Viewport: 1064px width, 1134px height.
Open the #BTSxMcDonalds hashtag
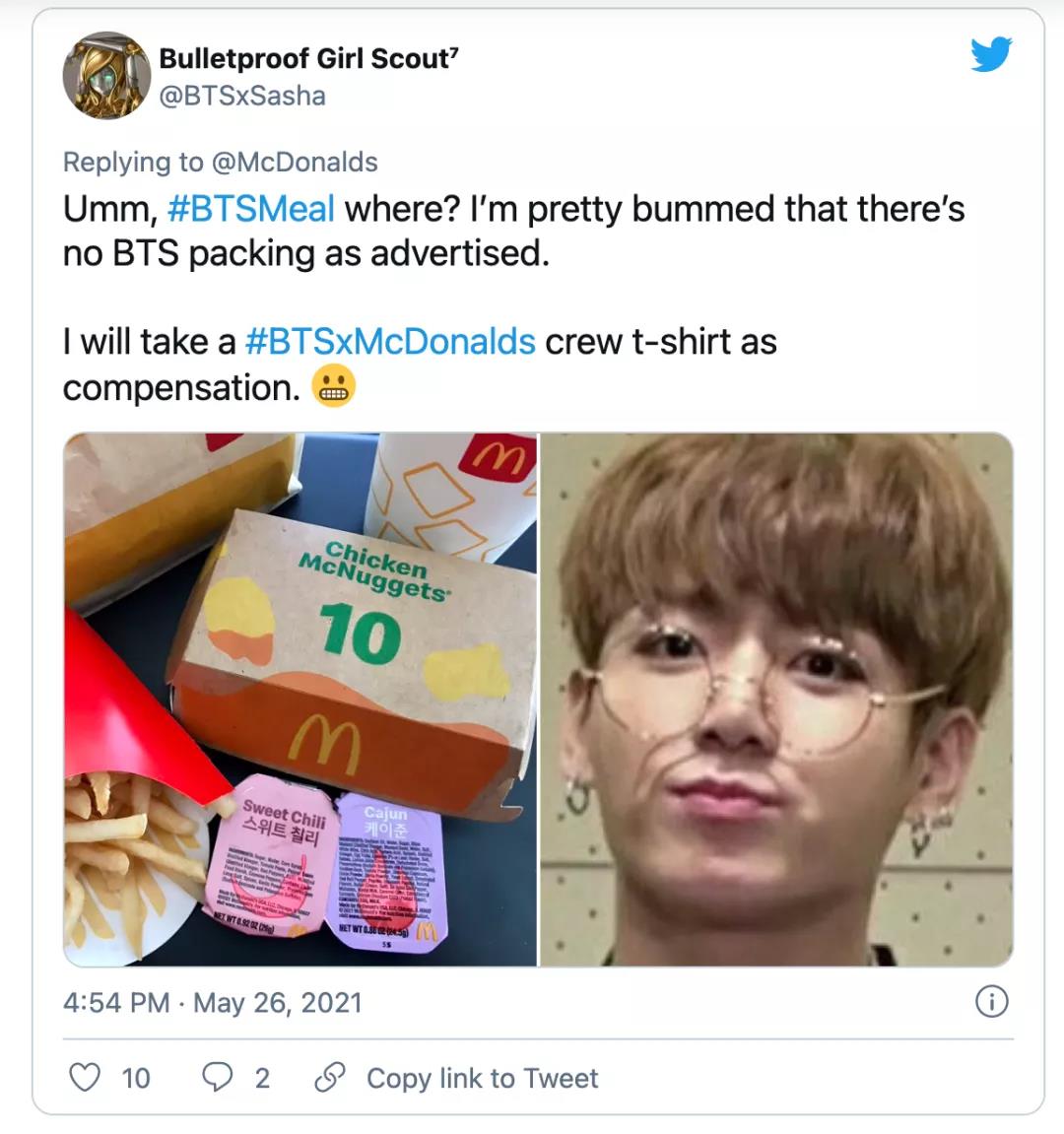[390, 342]
